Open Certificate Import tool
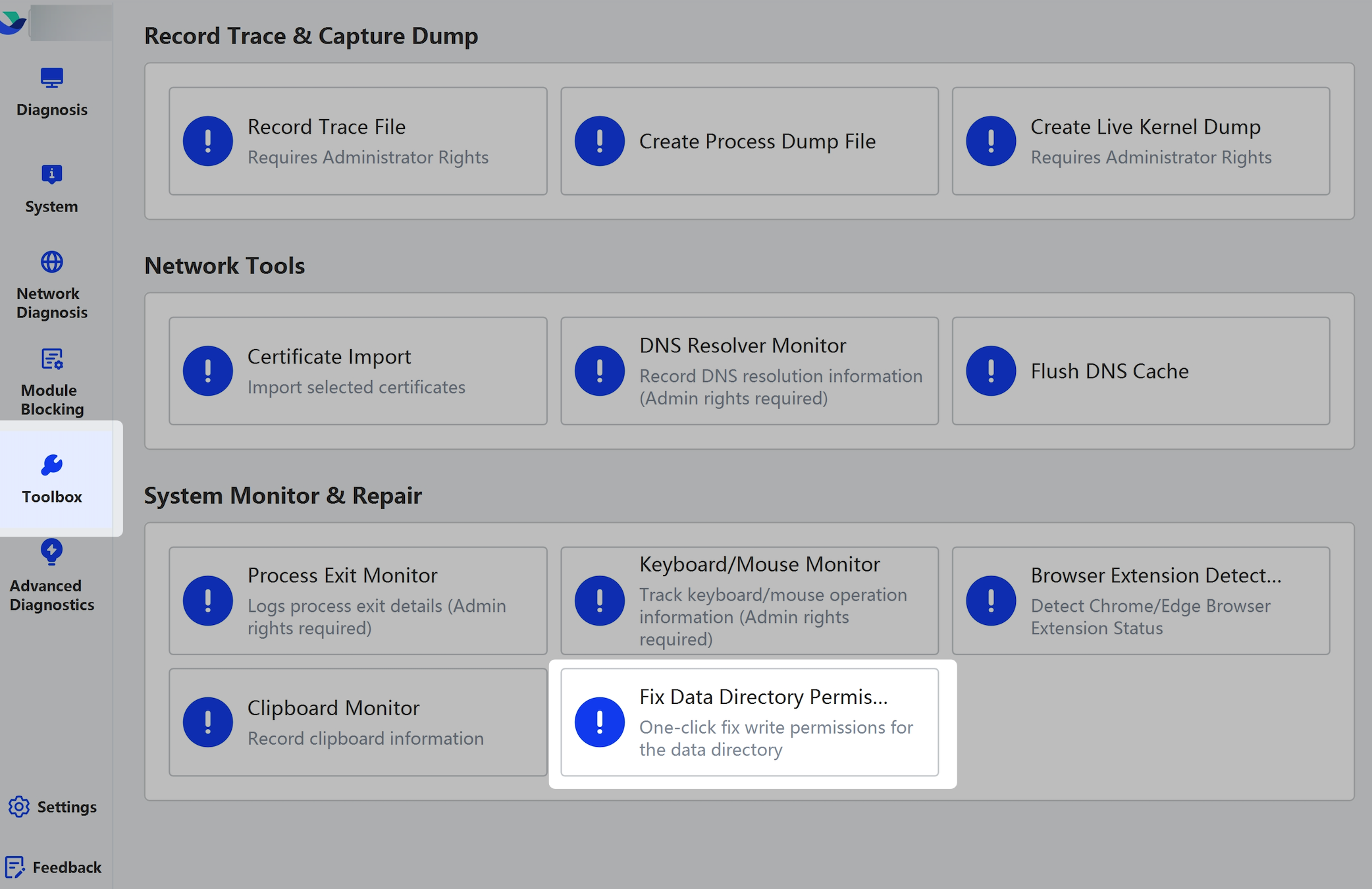This screenshot has height=889, width=1372. (x=358, y=371)
